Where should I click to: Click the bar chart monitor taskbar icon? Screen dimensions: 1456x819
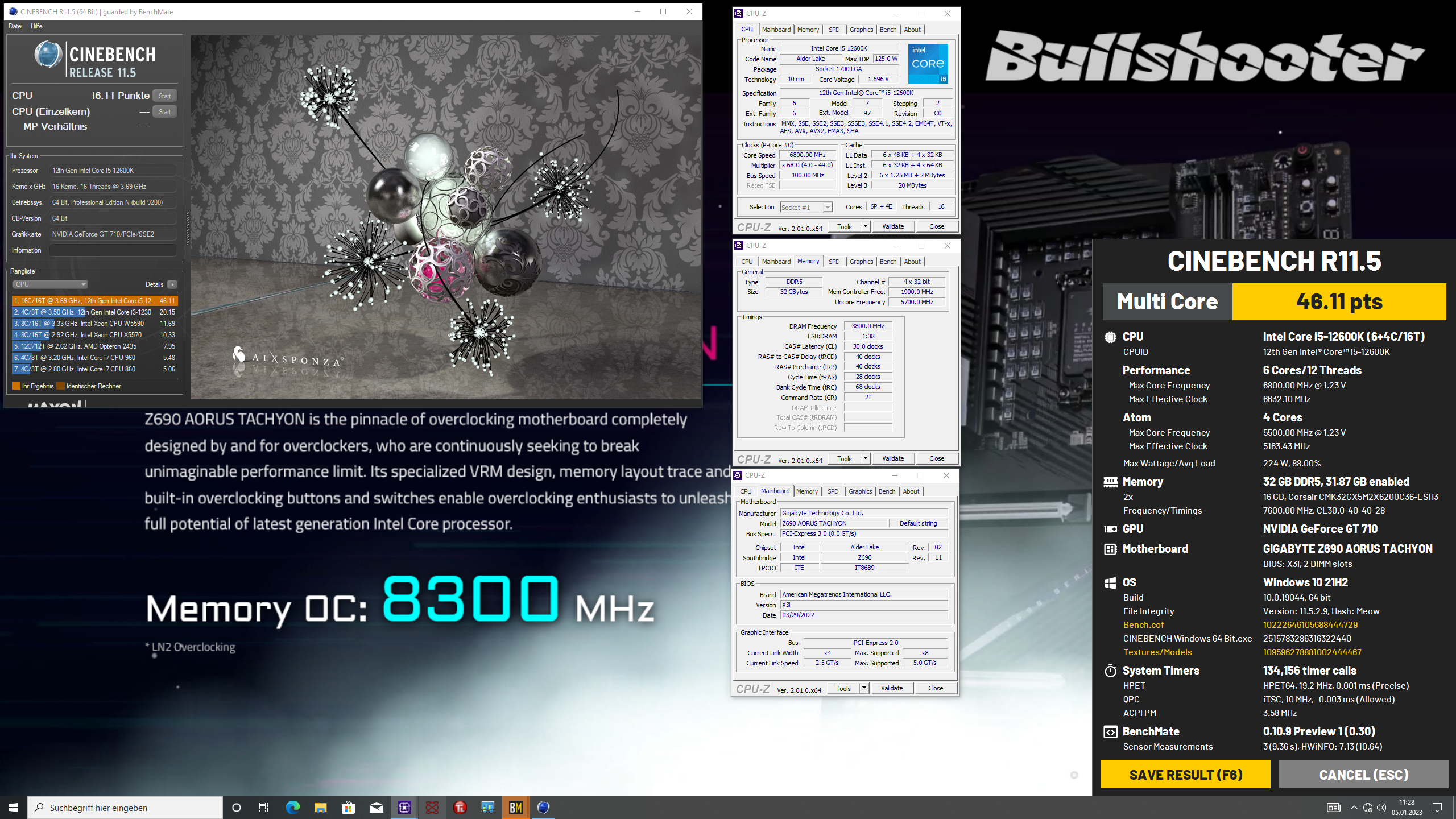(488, 808)
